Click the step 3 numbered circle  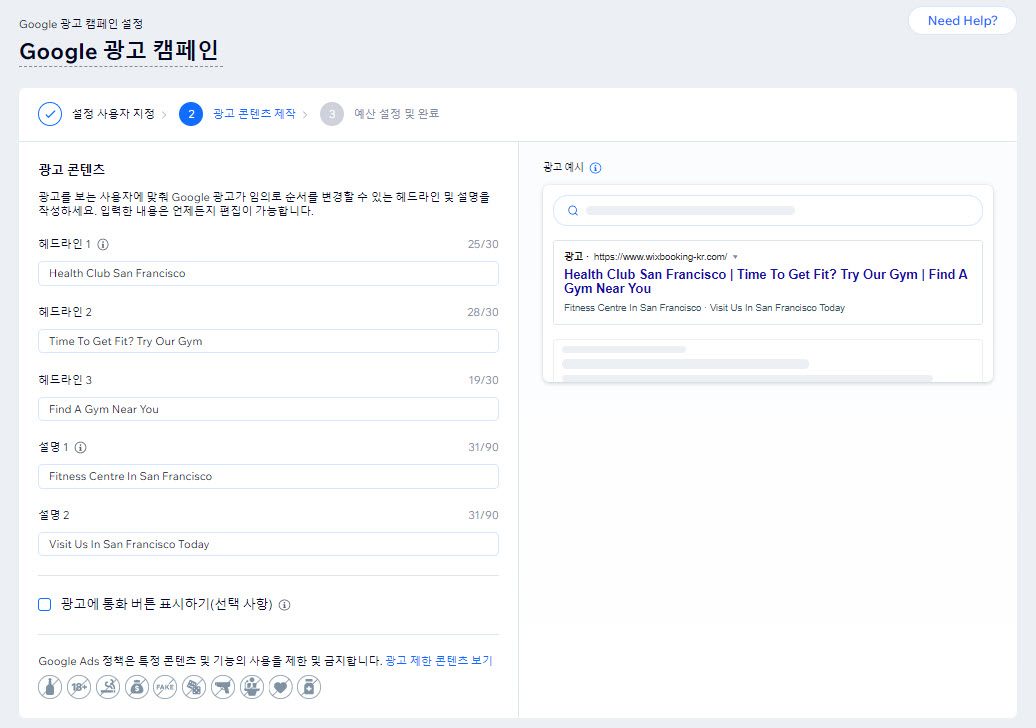click(x=332, y=114)
